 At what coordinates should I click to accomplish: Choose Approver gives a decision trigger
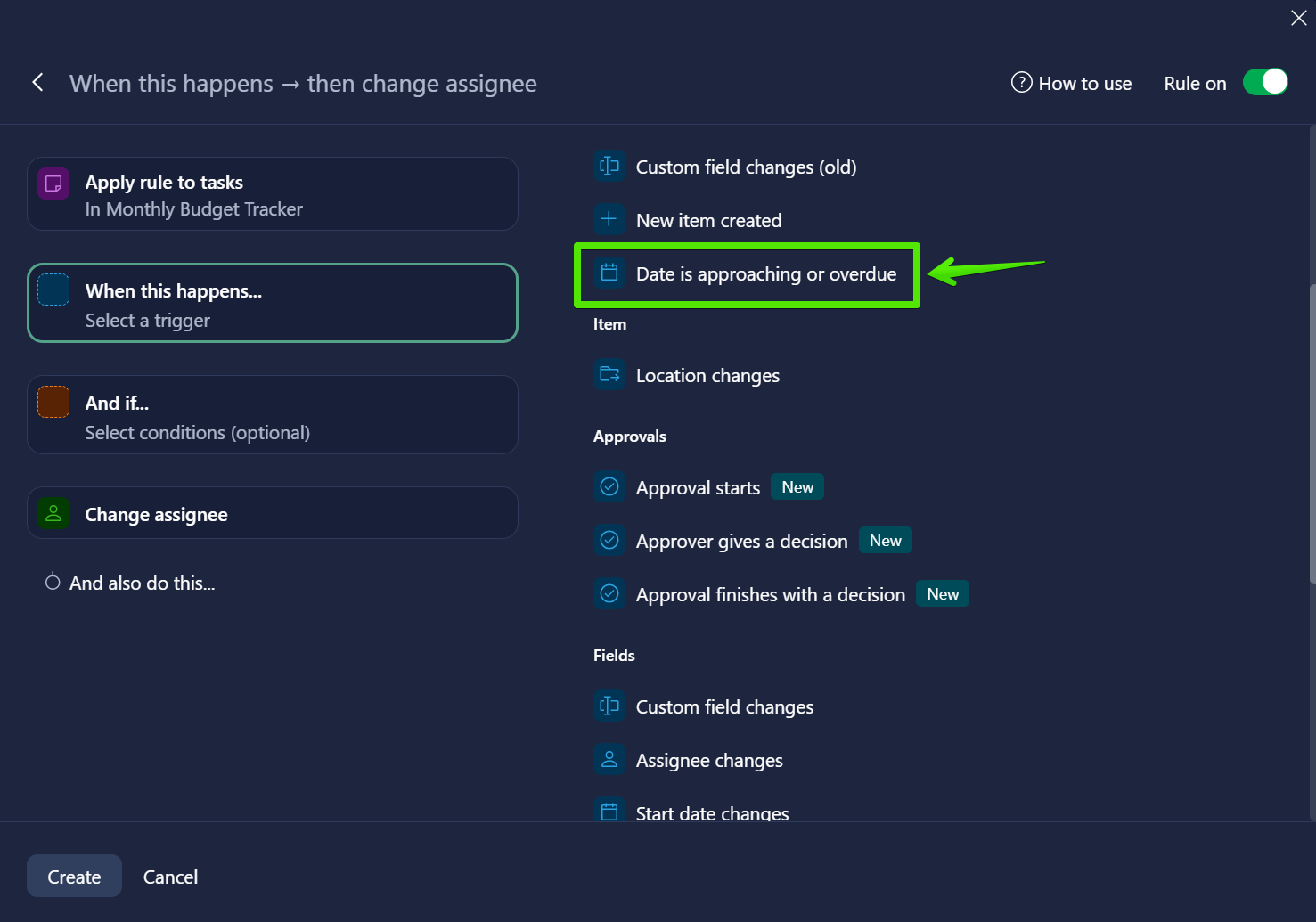tap(741, 542)
